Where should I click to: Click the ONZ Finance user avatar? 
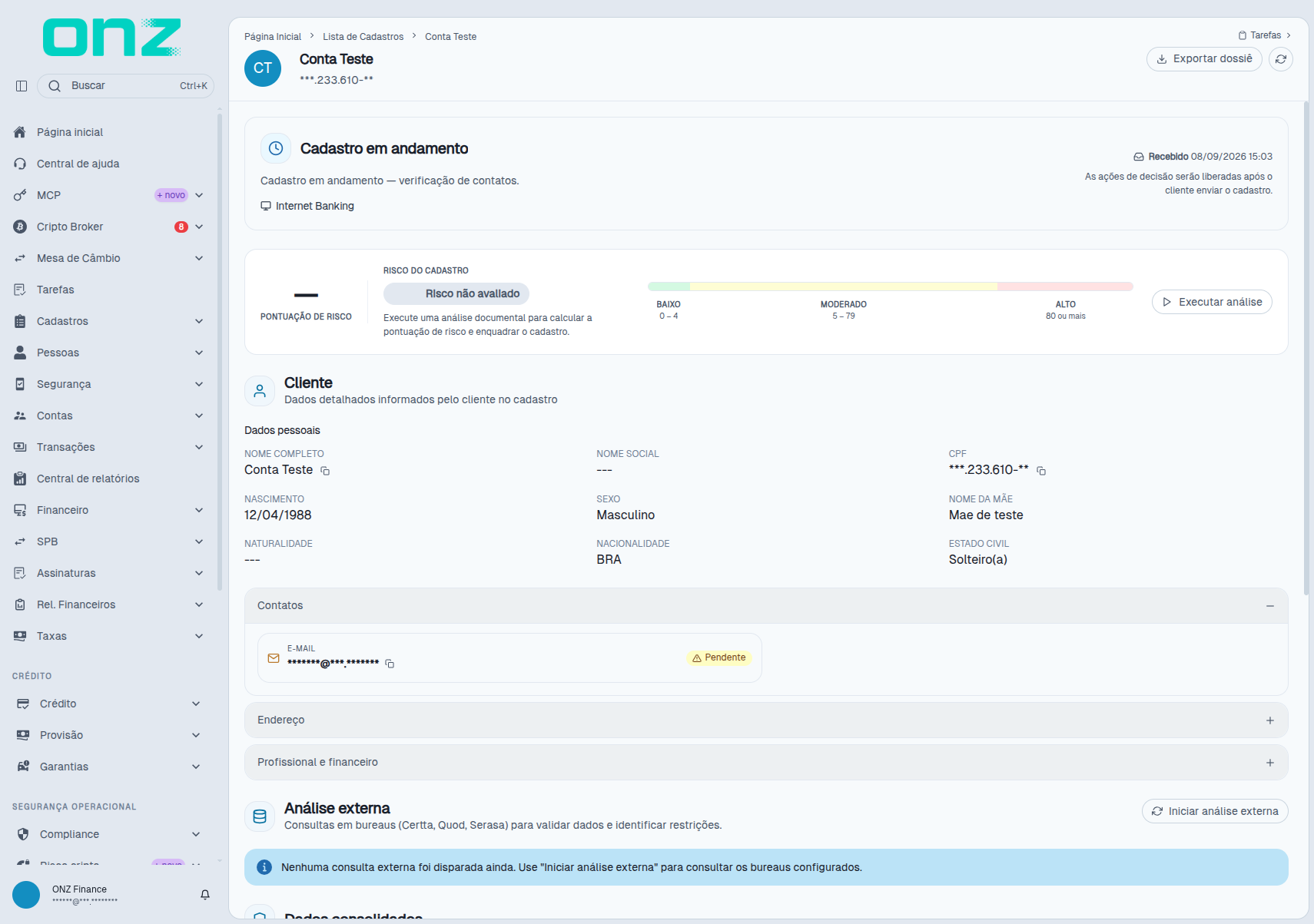(26, 895)
